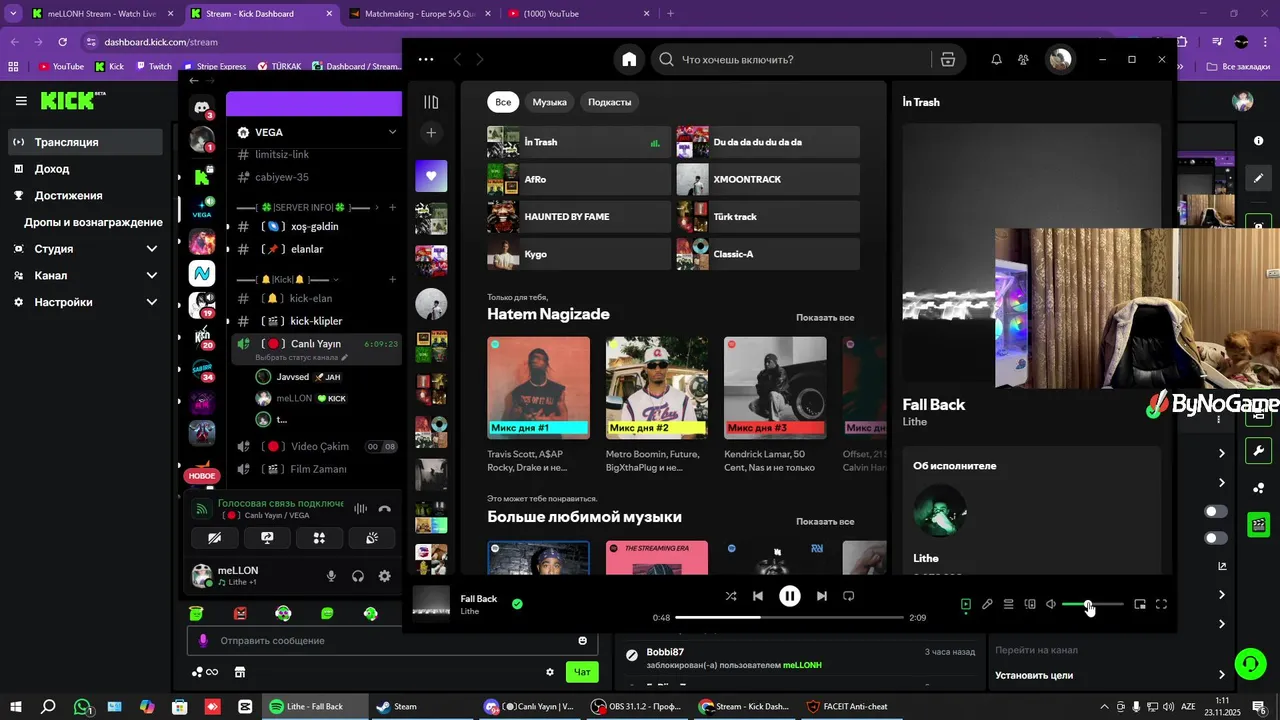Open Discord direct messages home icon
This screenshot has width=1280, height=720.
tap(202, 107)
